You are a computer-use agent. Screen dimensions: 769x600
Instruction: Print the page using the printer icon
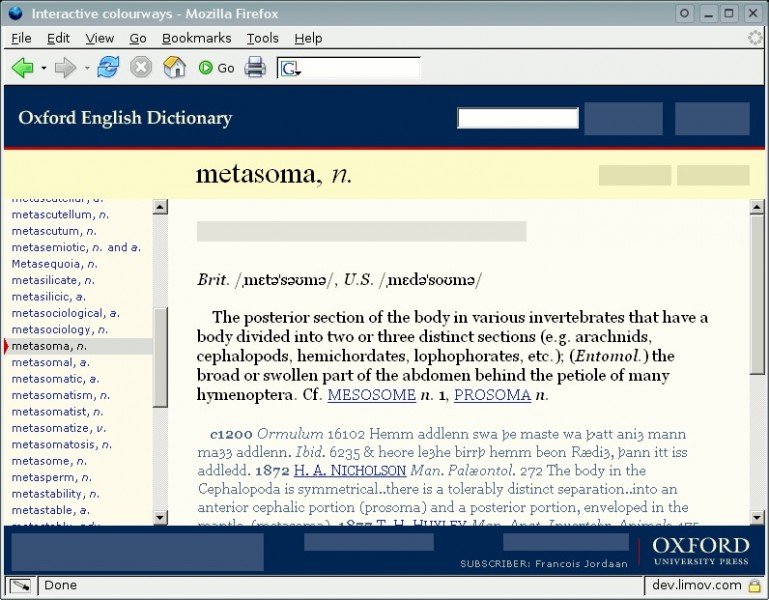pos(255,68)
